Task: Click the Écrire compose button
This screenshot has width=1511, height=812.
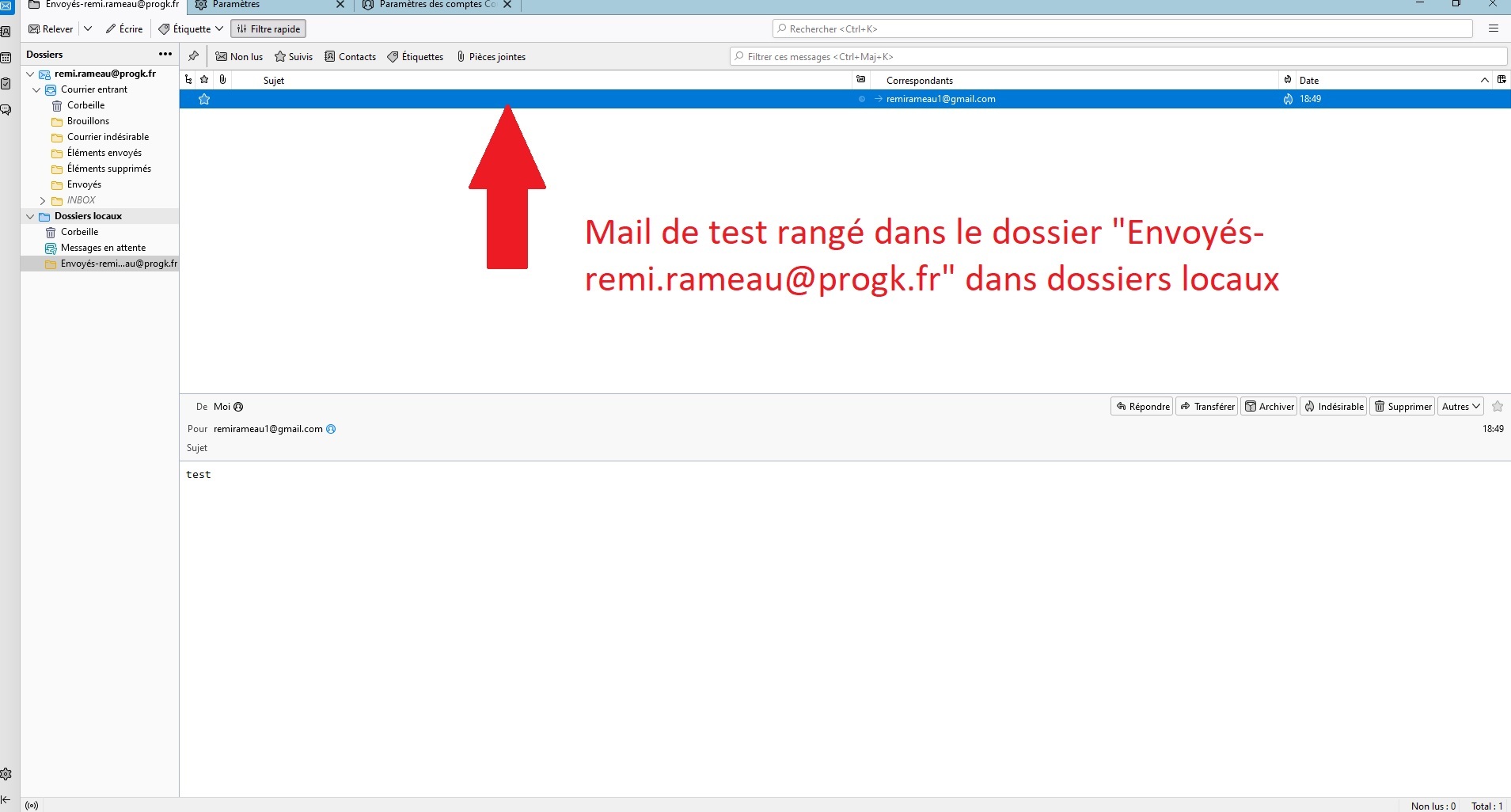Action: coord(124,29)
